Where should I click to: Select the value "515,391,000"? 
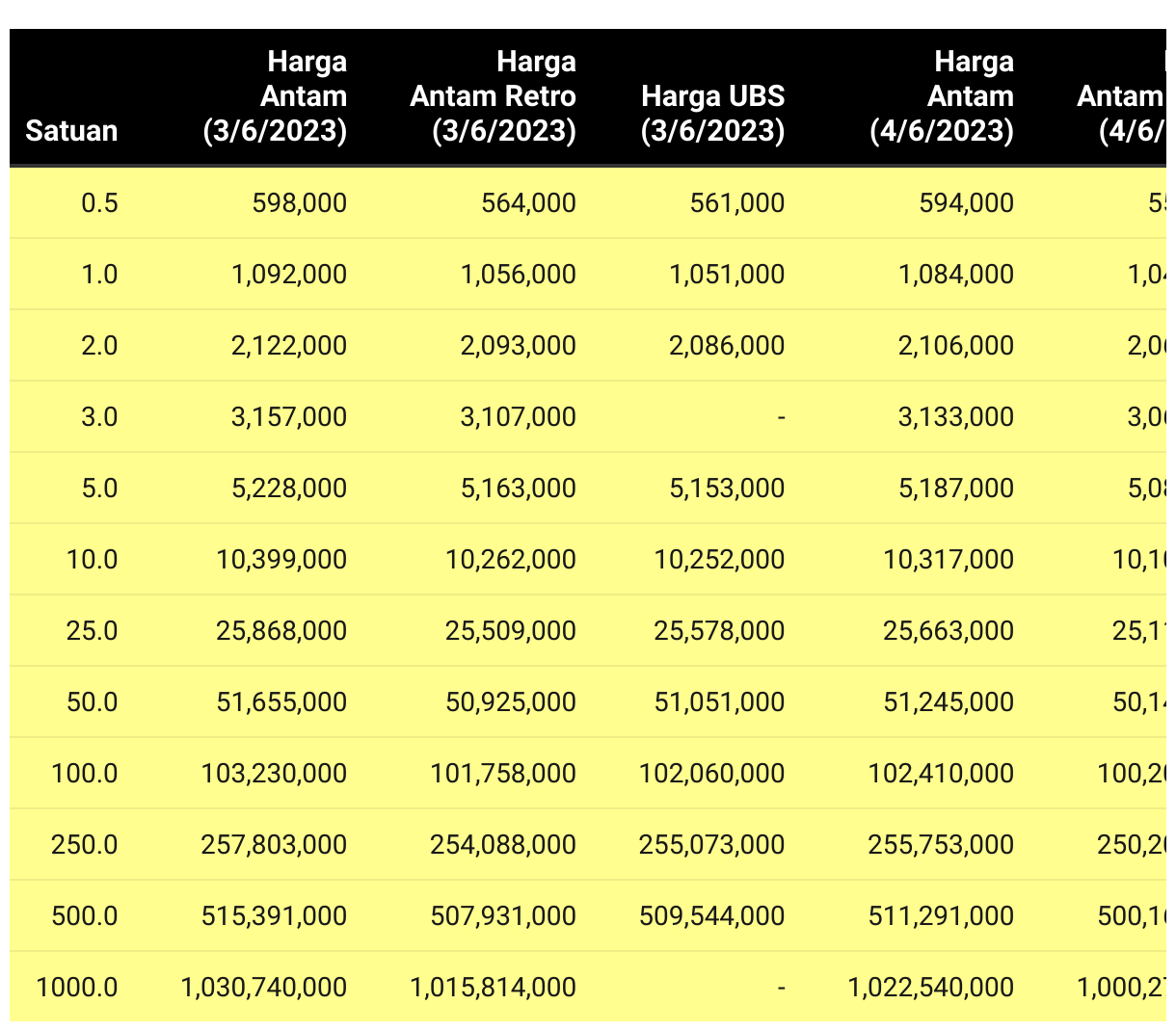pos(275,915)
